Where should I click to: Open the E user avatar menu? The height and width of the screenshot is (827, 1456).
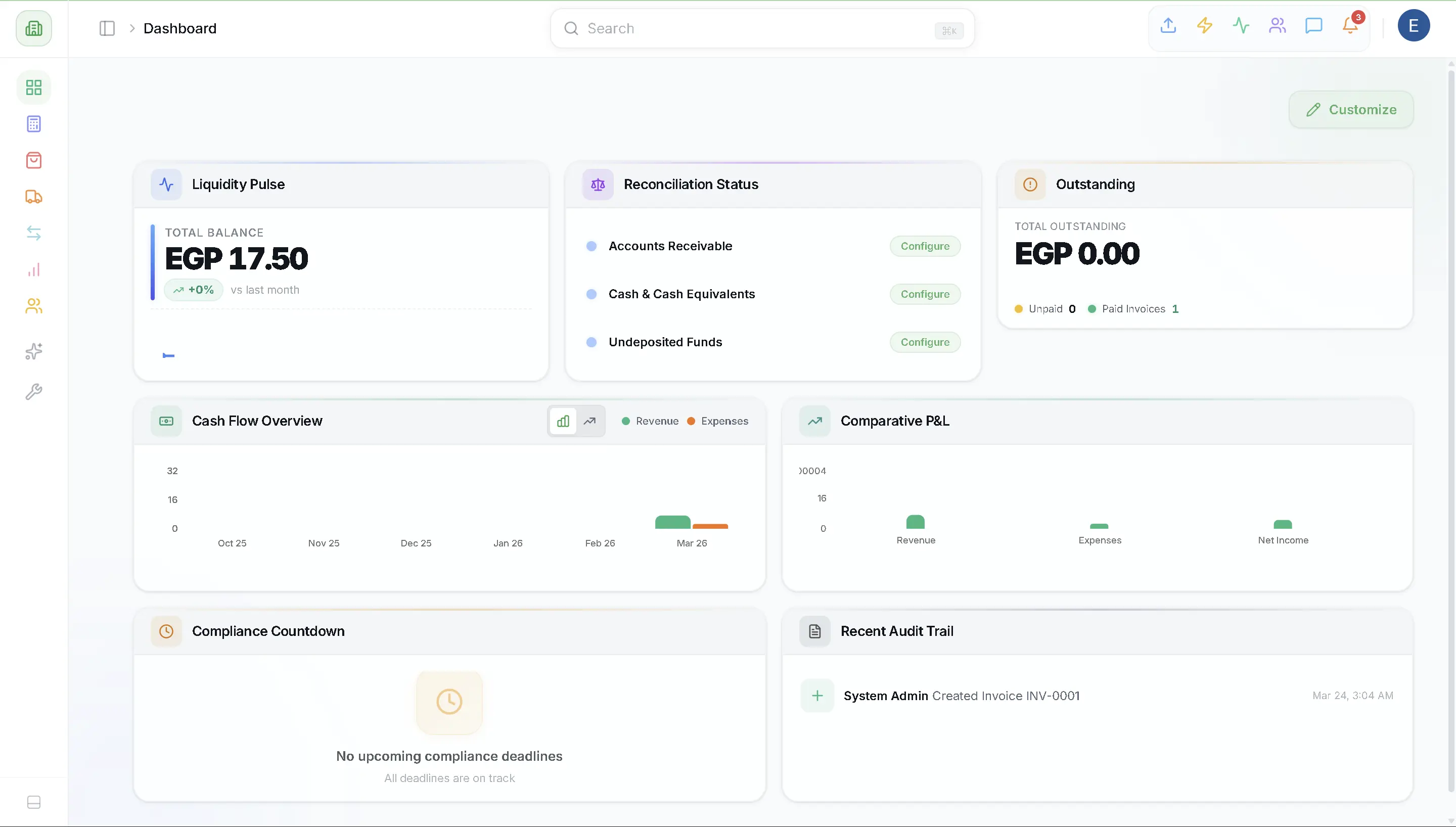point(1414,26)
